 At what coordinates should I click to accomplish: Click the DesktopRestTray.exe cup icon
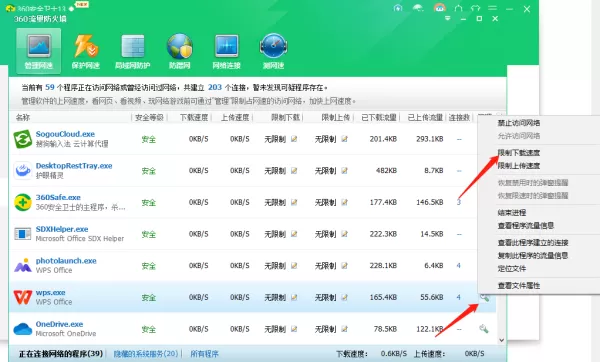(x=23, y=171)
